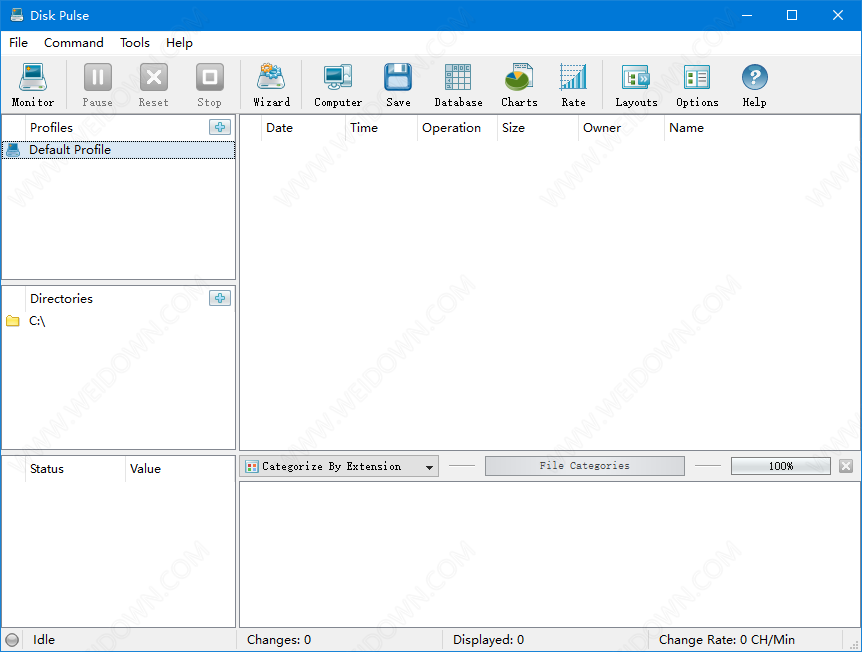Screen dimensions: 862x652
Task: Click the Profiles panel header
Action: (51, 128)
